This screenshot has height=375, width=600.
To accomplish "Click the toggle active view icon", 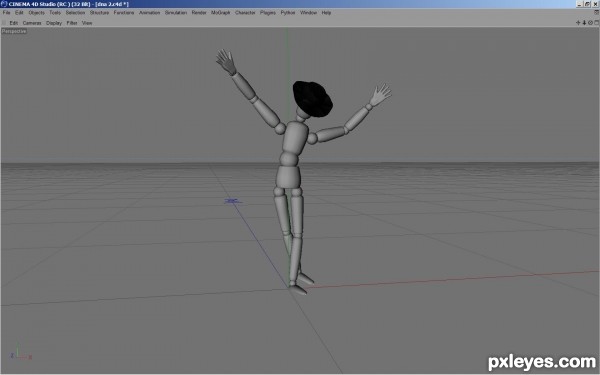I will (597, 23).
